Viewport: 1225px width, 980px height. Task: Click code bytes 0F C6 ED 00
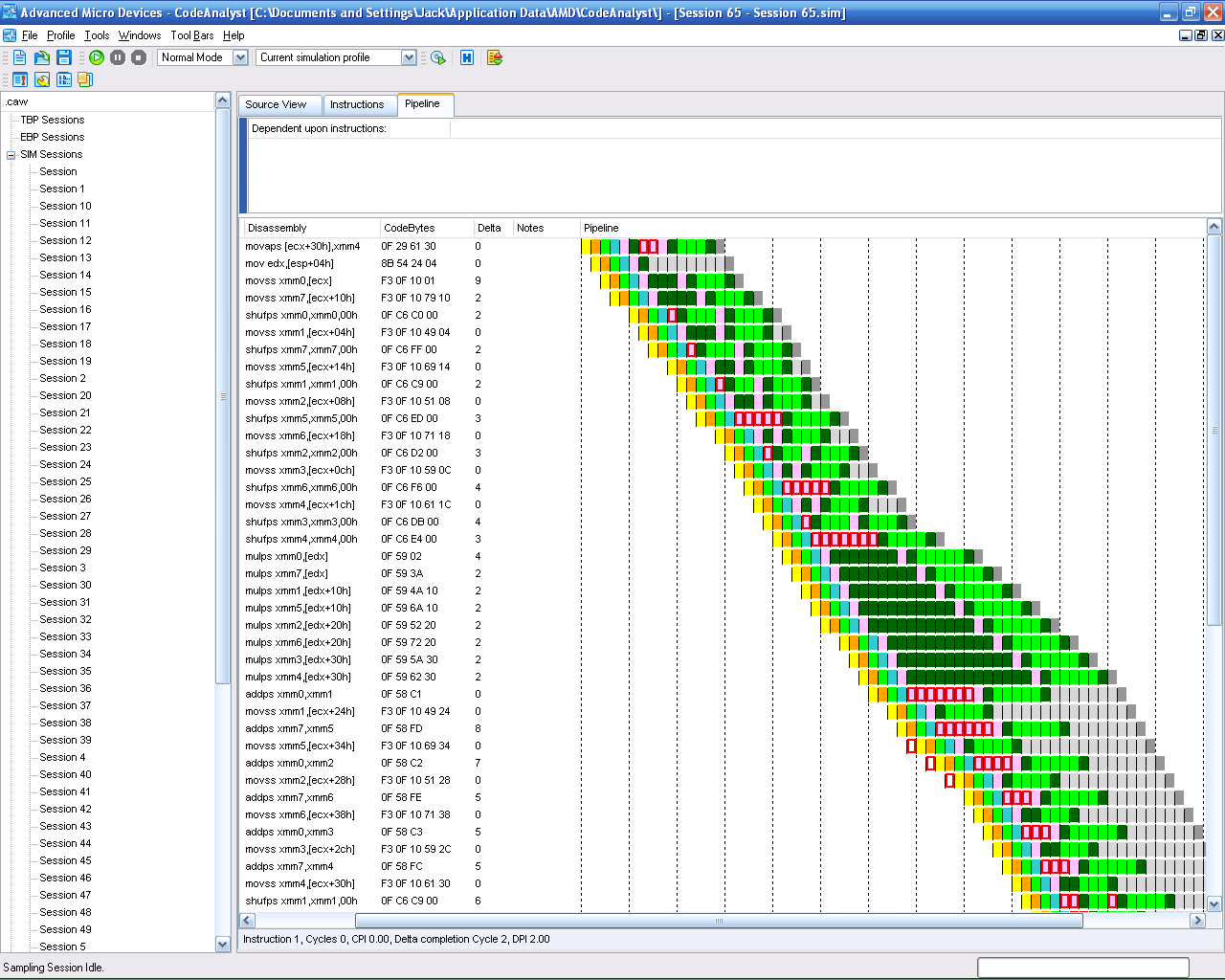tap(410, 418)
